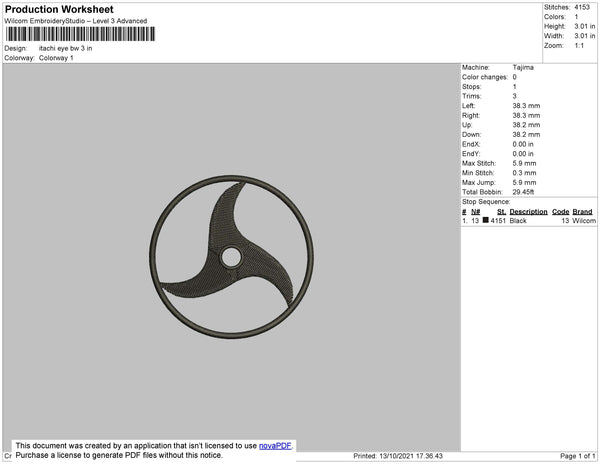Screen dimensions: 600x464
Task: Select the 'Right:' value 38.3 mm
Action: (x=527, y=116)
